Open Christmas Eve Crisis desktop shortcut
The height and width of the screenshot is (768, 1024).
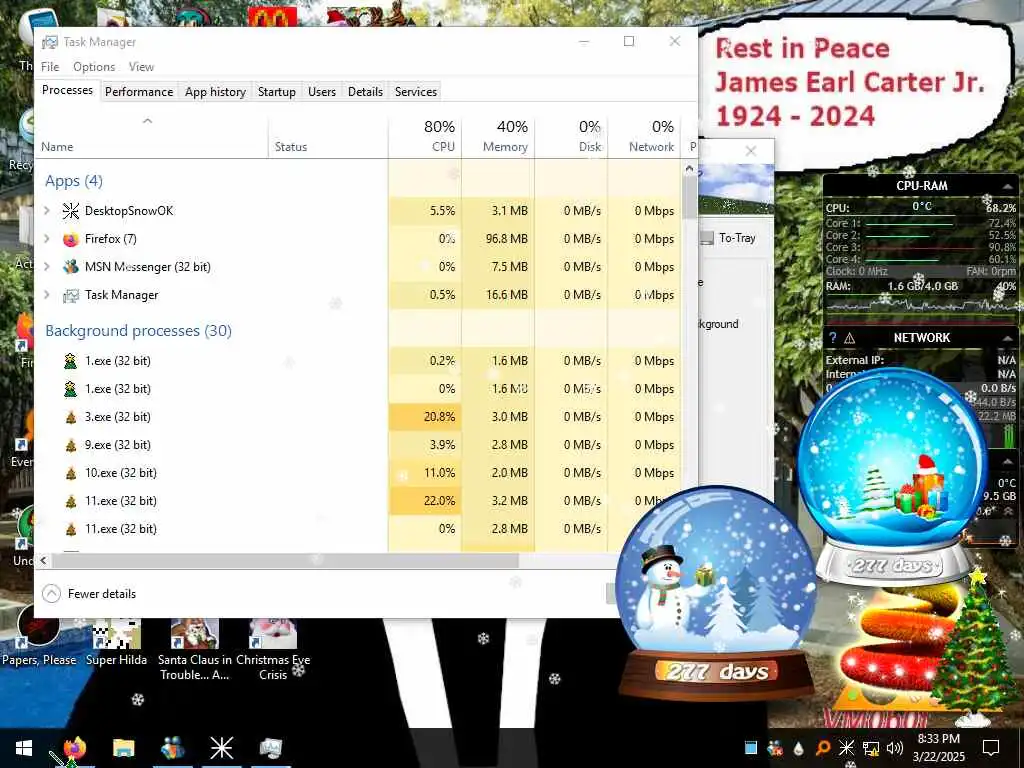pos(273,650)
